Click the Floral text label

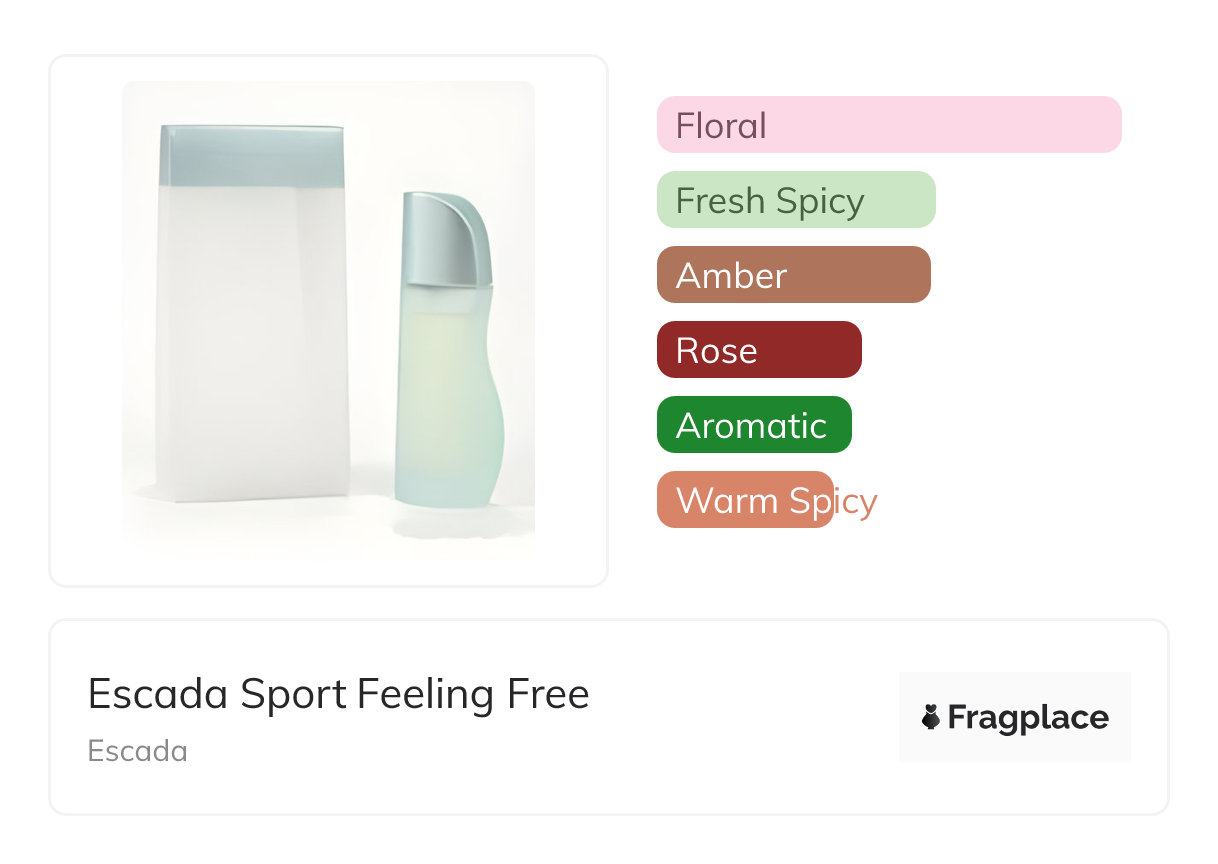click(x=721, y=126)
